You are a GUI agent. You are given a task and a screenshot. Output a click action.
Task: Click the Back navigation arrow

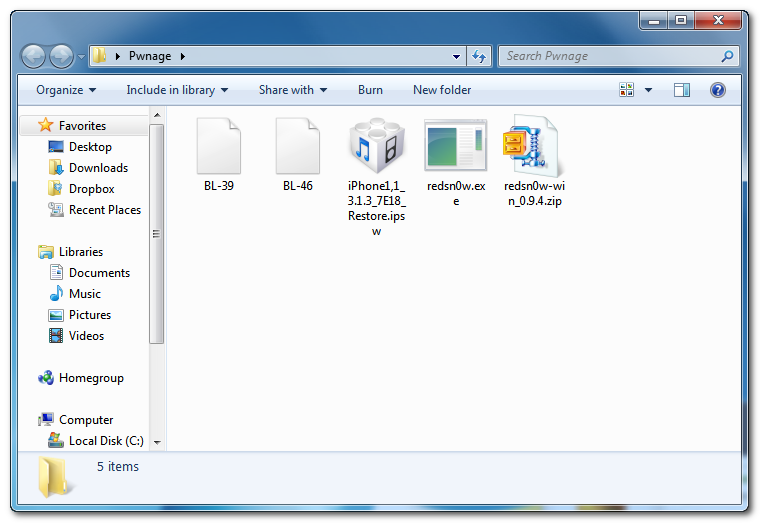(x=33, y=56)
